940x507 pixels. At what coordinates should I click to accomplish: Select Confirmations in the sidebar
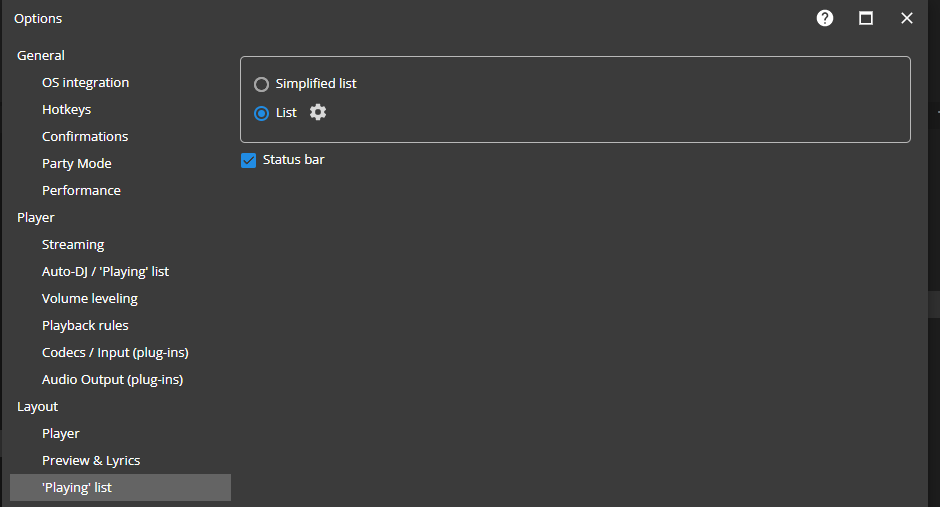[x=85, y=137]
